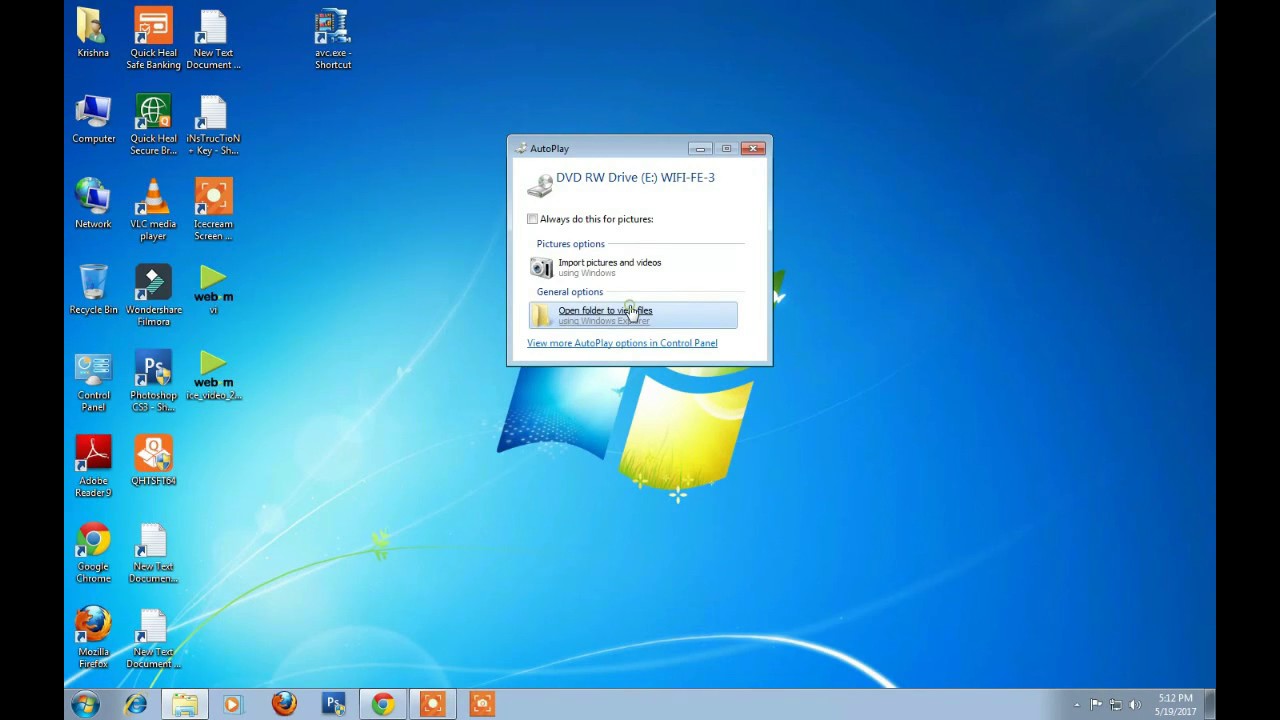This screenshot has height=720, width=1280.
Task: Select the ice_video_2 webm file icon
Action: [x=213, y=376]
